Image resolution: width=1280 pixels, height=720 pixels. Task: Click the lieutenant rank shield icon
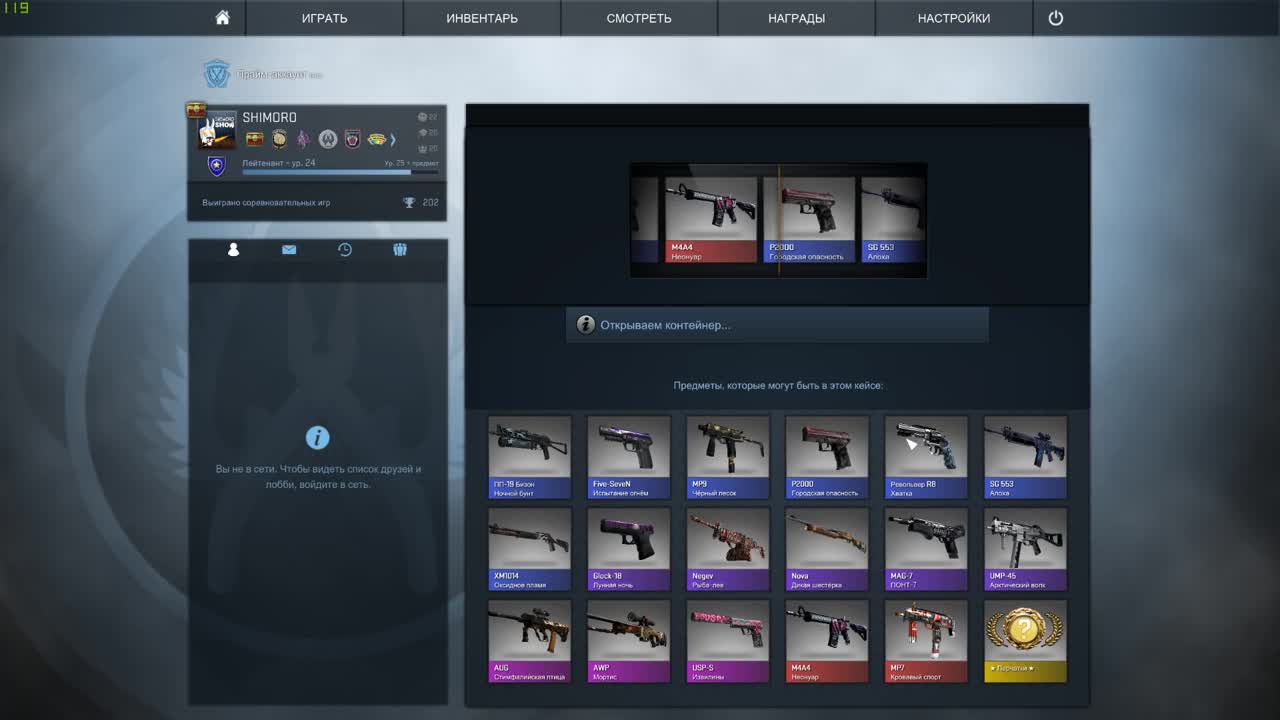point(216,166)
